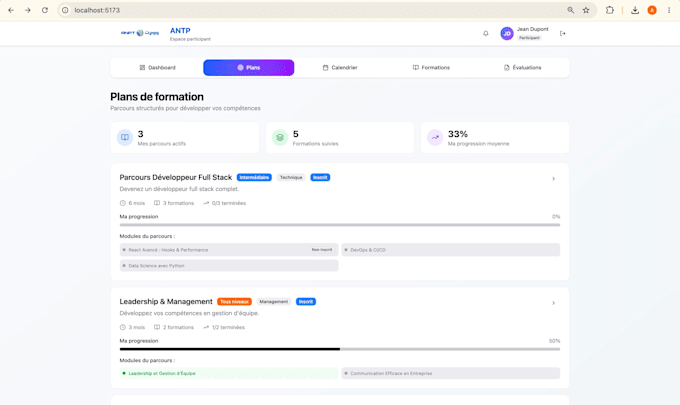Screen dimensions: 680x405
Task: Click the Intermédiaire badge
Action: pyautogui.click(x=254, y=177)
